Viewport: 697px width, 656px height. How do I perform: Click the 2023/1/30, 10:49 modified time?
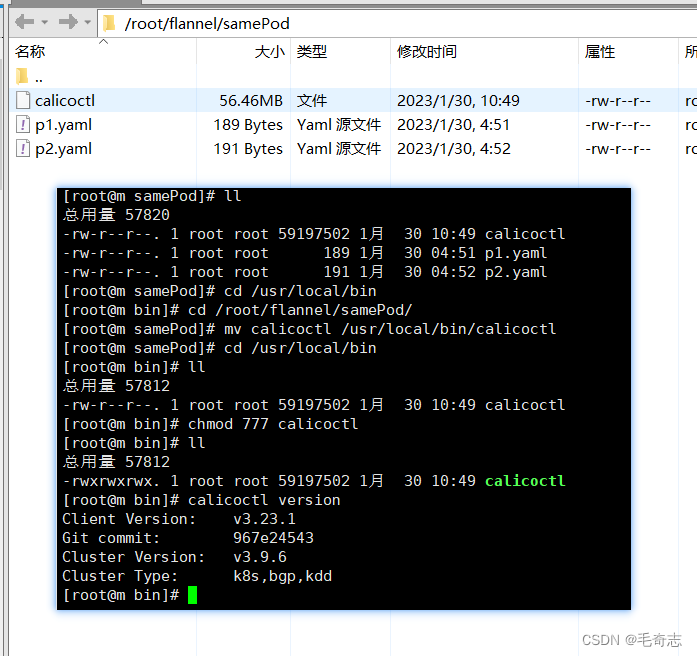point(458,100)
